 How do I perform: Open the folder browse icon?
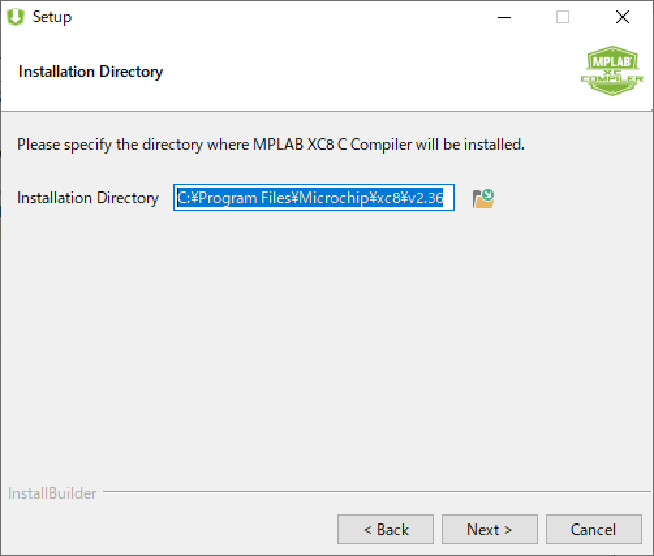[x=483, y=198]
